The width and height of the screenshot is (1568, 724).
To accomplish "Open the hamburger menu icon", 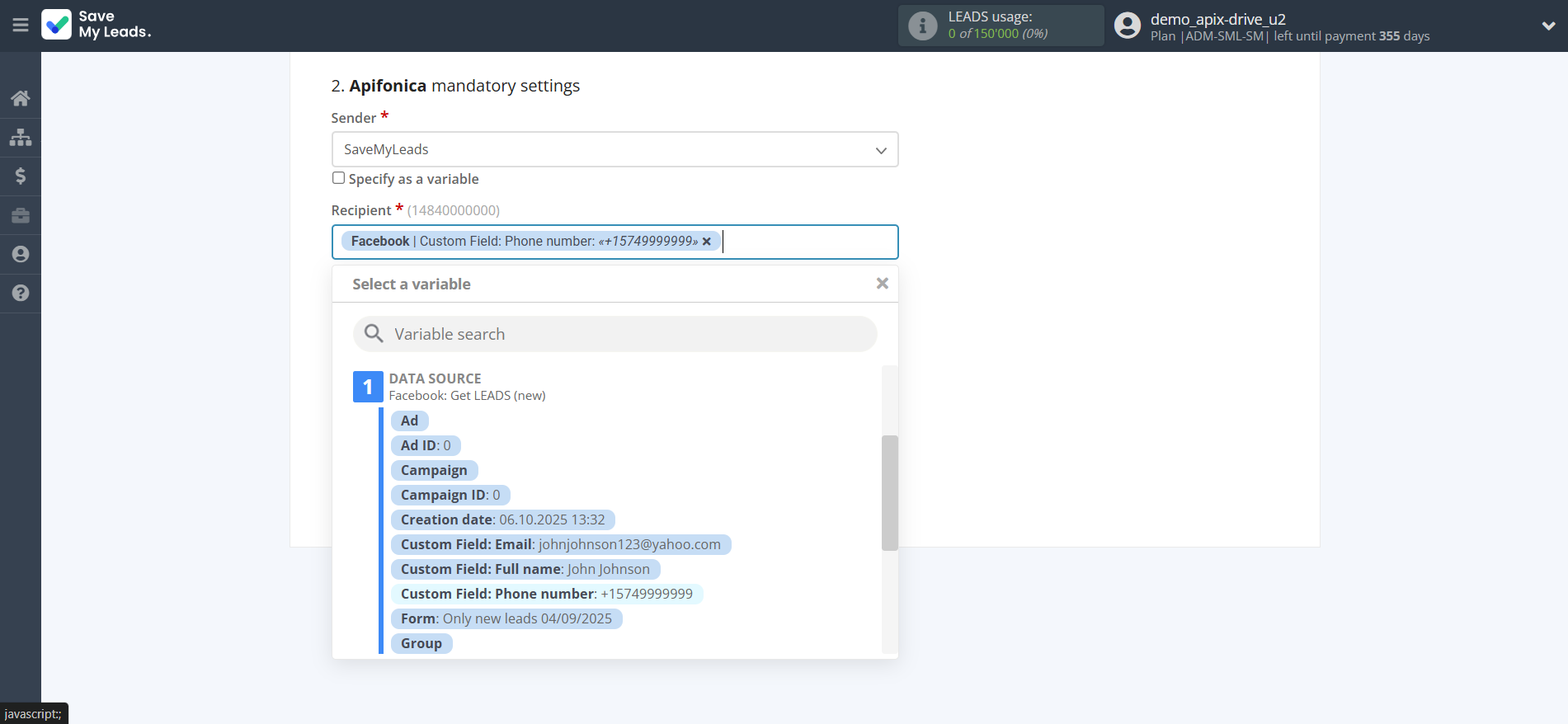I will [21, 26].
